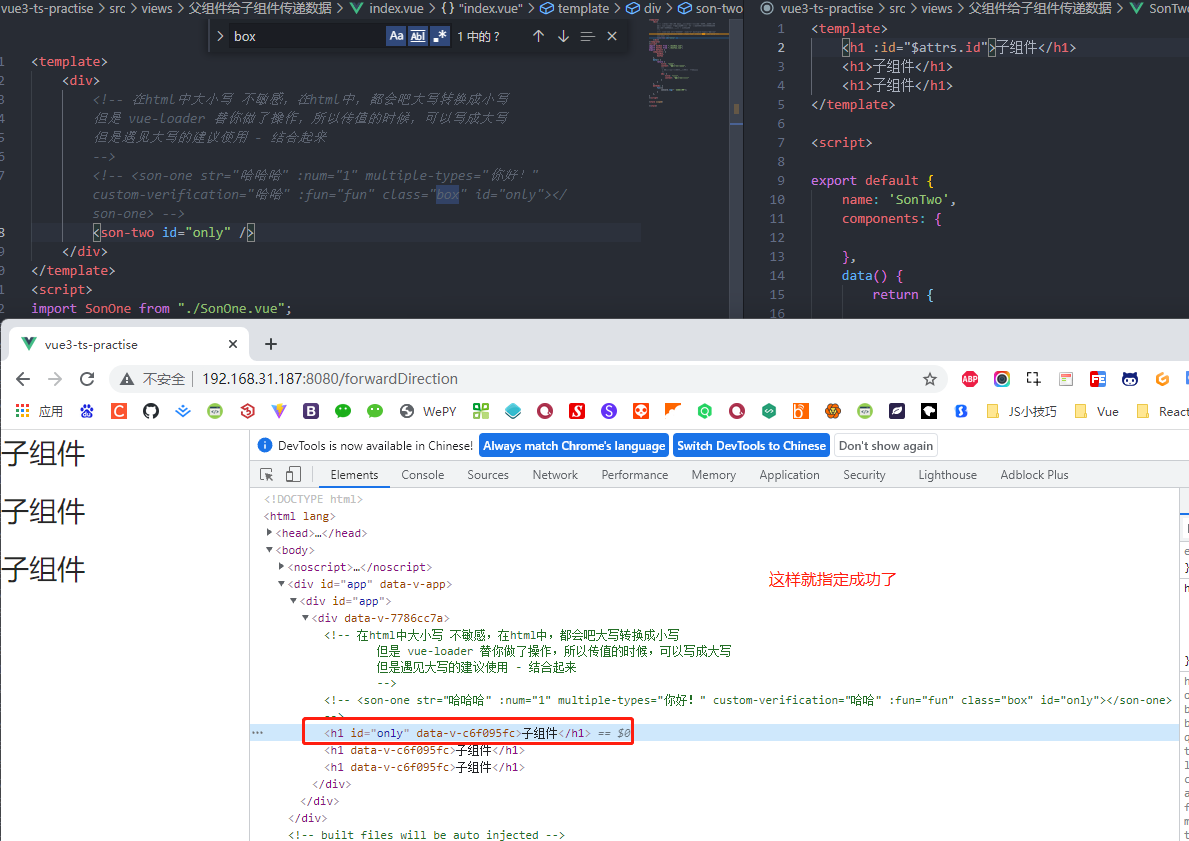The height and width of the screenshot is (841, 1189).
Task: Collapse the body element node
Action: point(269,550)
